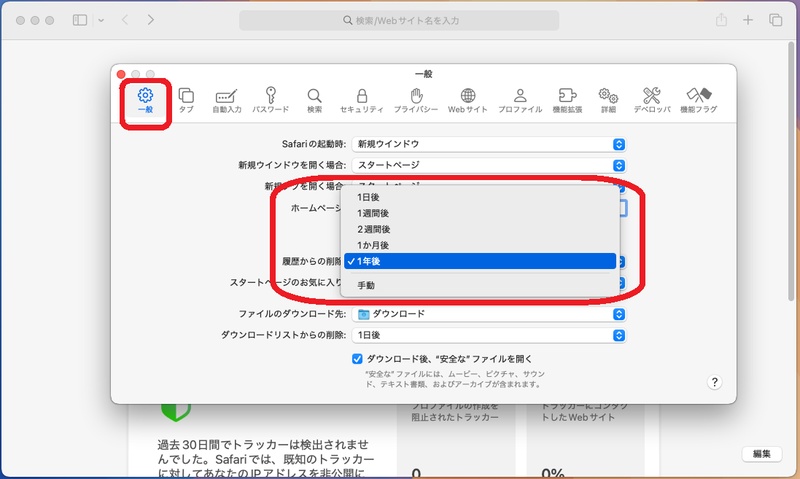Go forward with the toolbar forward arrow
Viewport: 800px width, 479px height.
click(x=151, y=20)
